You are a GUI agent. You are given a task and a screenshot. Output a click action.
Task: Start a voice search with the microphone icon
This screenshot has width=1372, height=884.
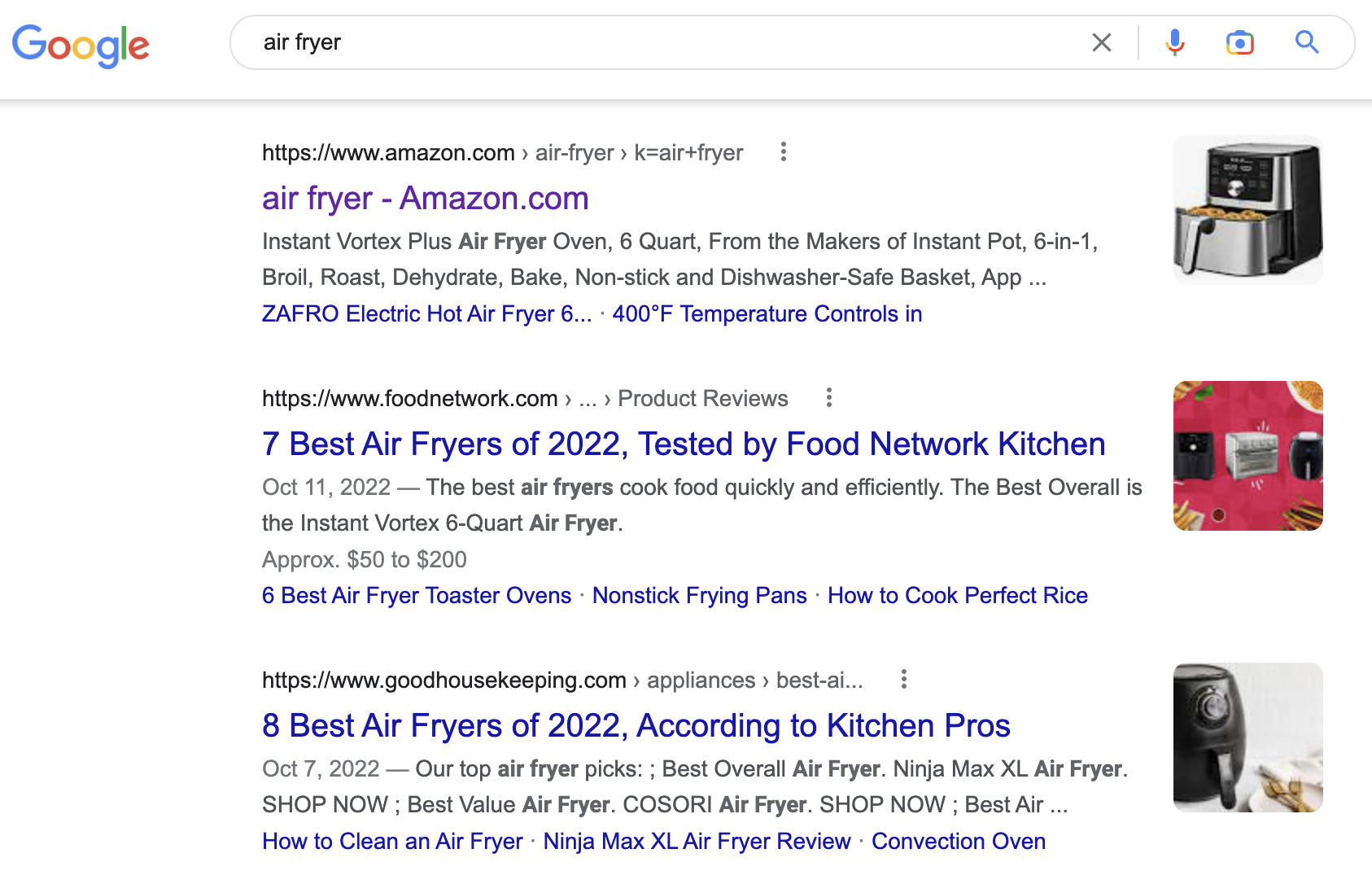point(1173,42)
